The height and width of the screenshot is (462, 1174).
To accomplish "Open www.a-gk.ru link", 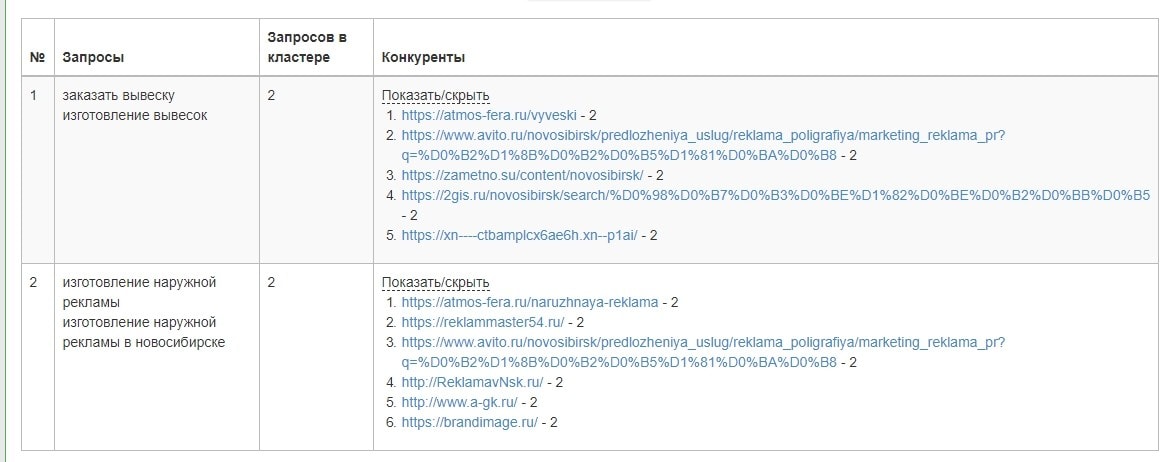I will 459,402.
